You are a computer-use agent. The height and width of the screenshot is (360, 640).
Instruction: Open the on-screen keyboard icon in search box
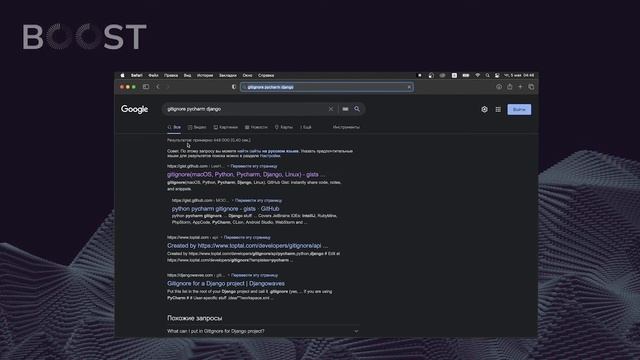(x=345, y=109)
